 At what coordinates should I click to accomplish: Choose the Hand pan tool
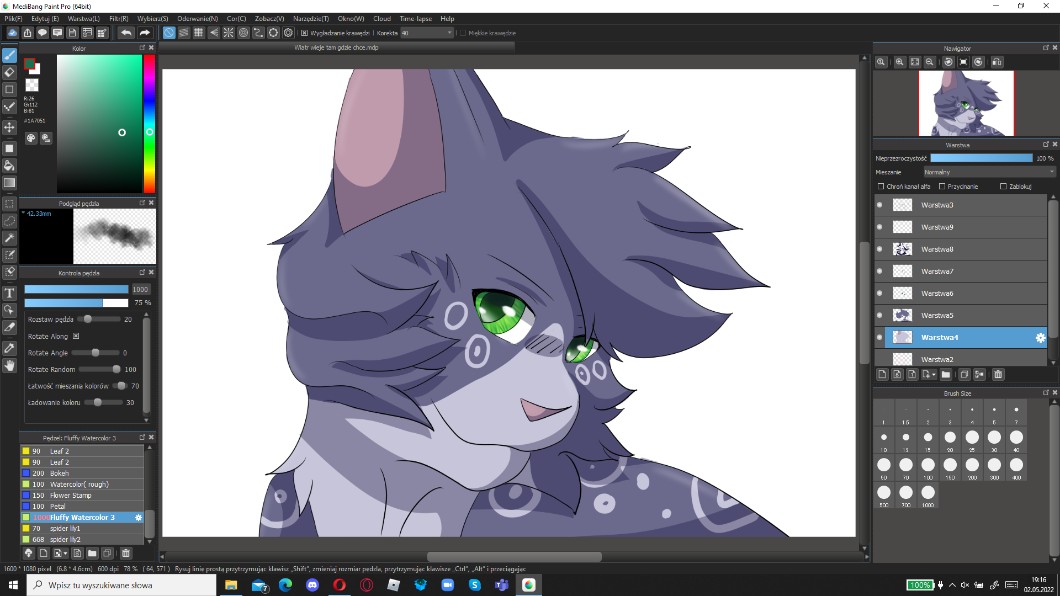click(9, 366)
